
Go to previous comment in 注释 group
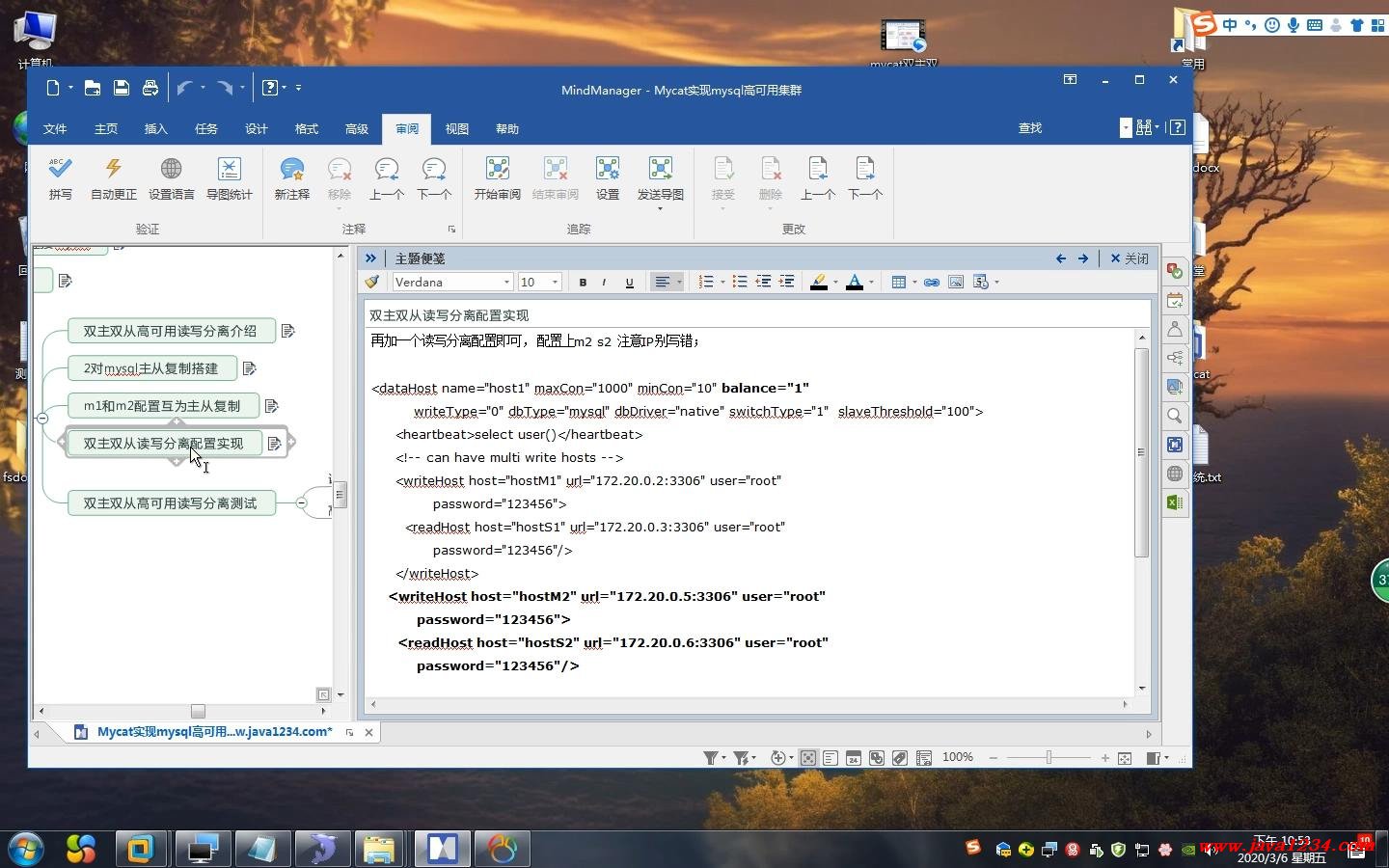386,178
